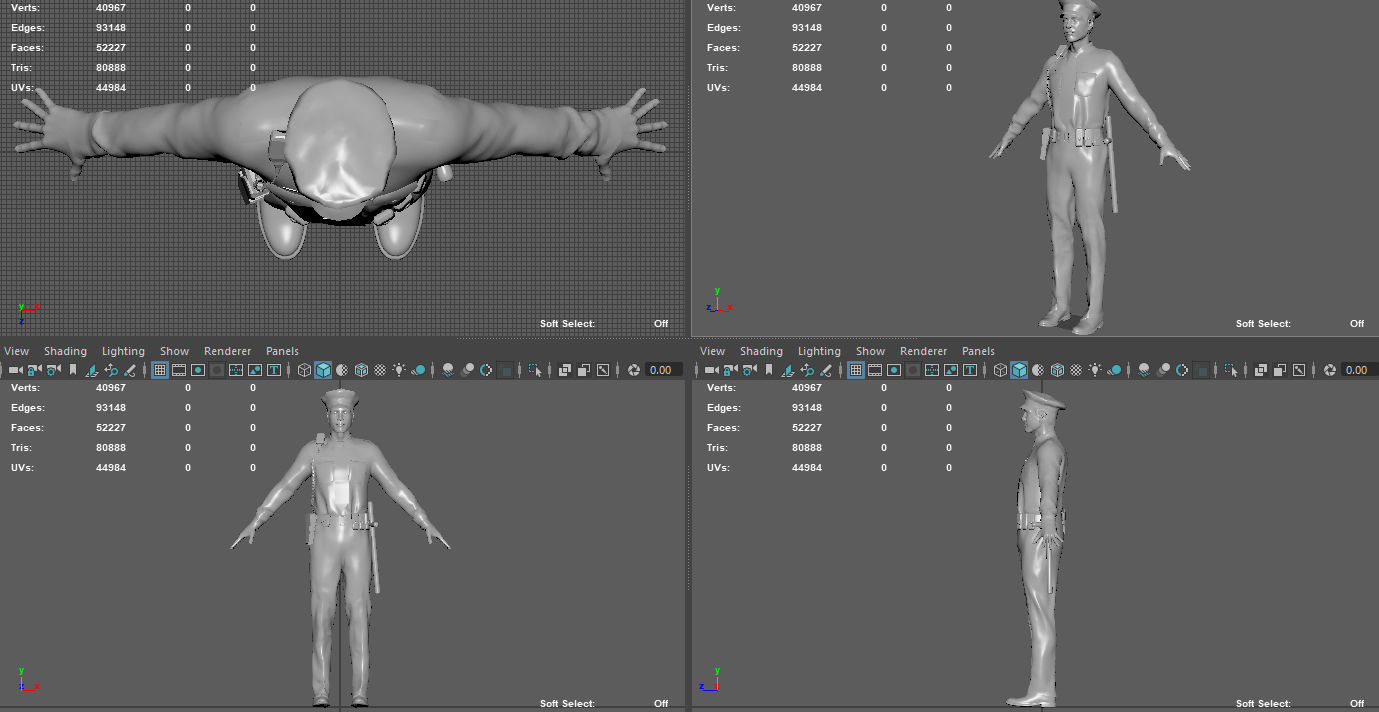Click Bookmarks icon in front view panel
This screenshot has height=712, width=1379.
(73, 370)
